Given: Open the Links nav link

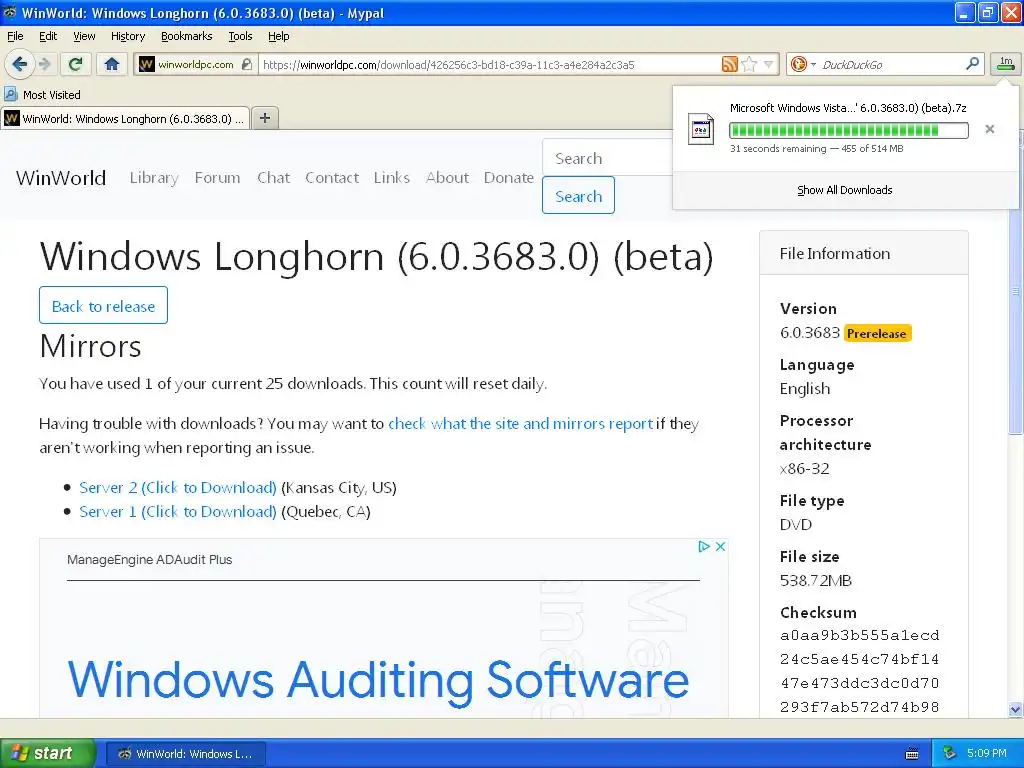Looking at the screenshot, I should (x=392, y=178).
